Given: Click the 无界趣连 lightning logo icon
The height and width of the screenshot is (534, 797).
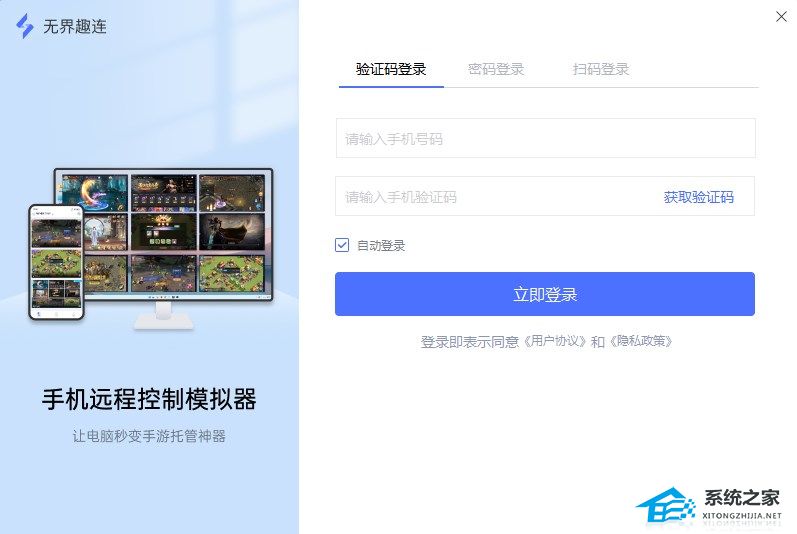Looking at the screenshot, I should tap(24, 26).
